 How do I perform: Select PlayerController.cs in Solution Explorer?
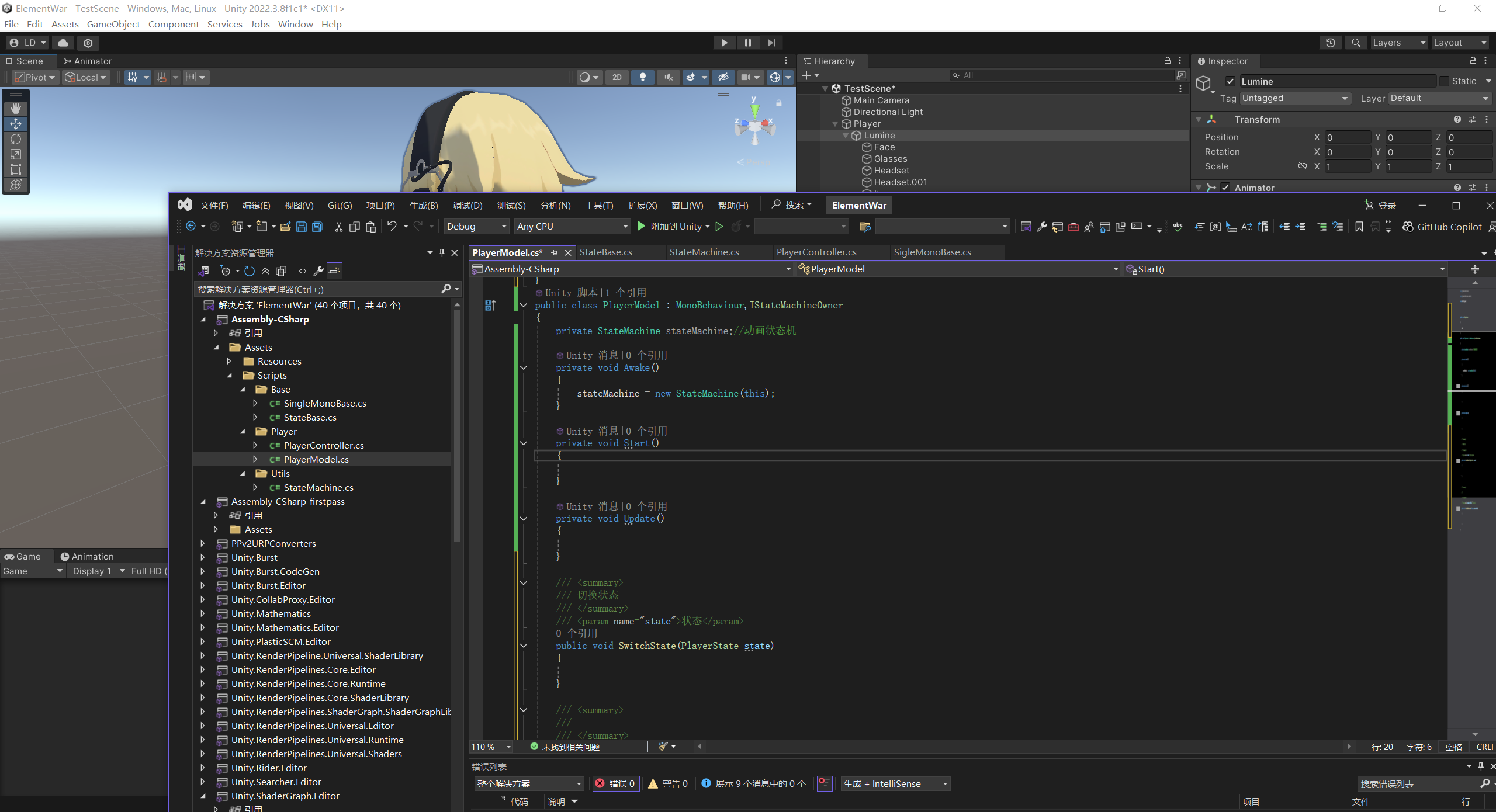tap(324, 446)
